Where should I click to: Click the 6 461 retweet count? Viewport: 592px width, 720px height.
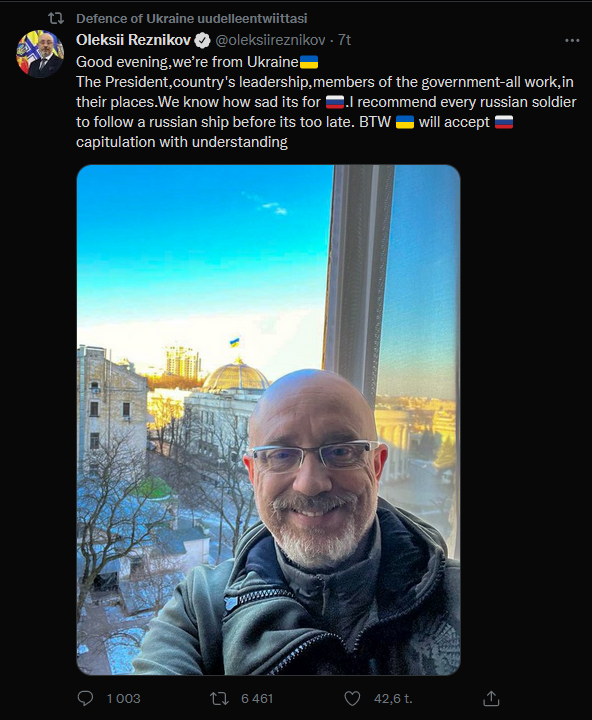click(257, 698)
